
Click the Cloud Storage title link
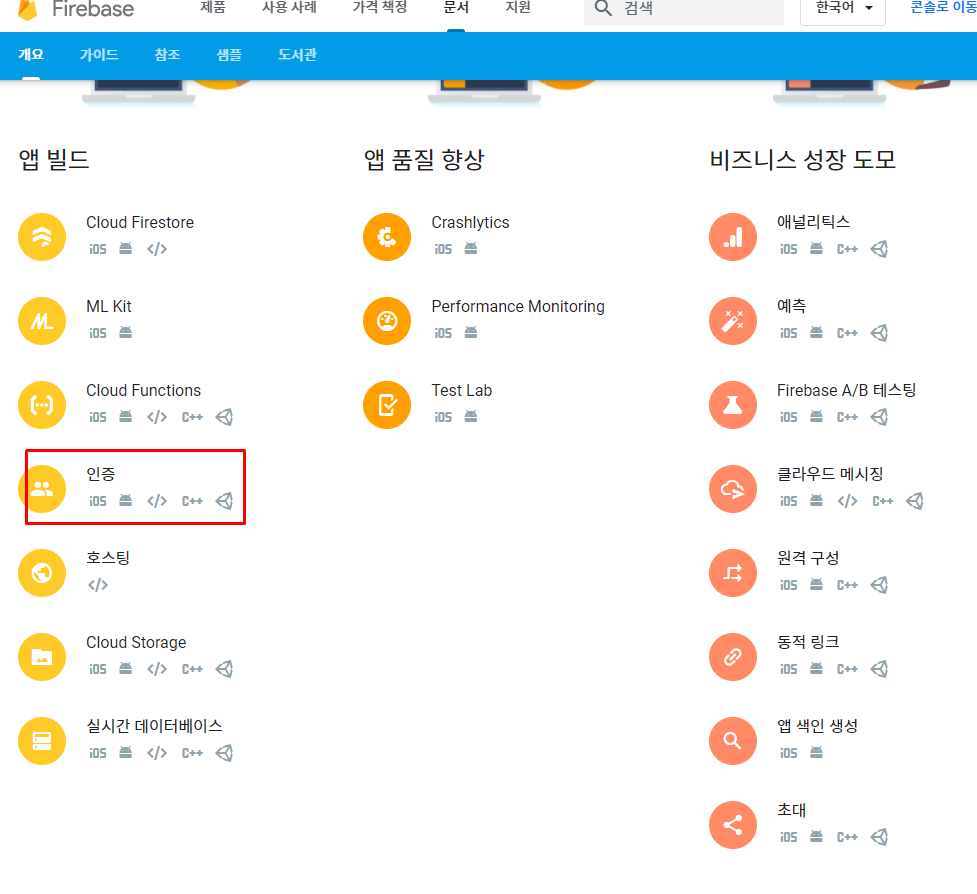tap(136, 642)
